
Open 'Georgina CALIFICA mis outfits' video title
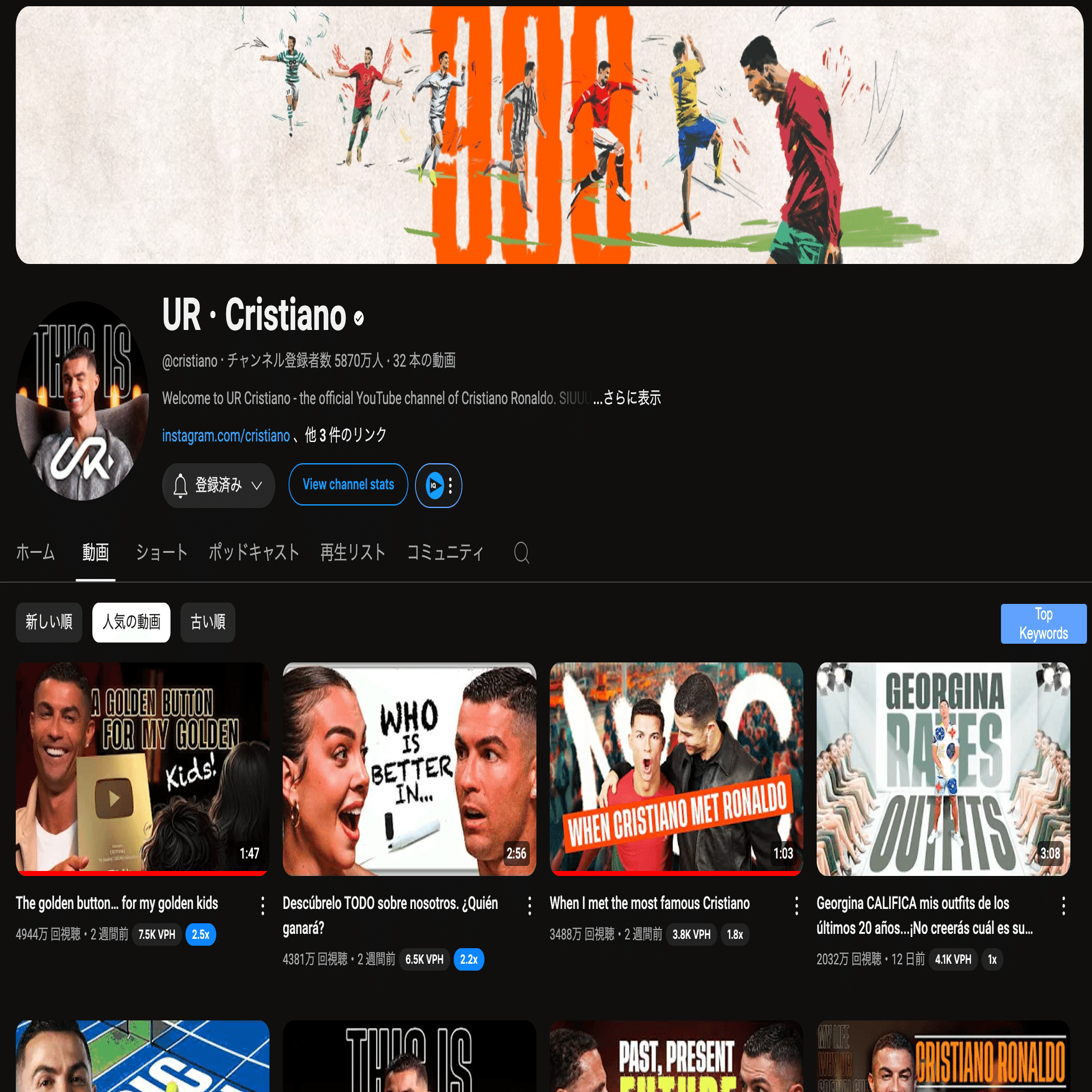[925, 916]
